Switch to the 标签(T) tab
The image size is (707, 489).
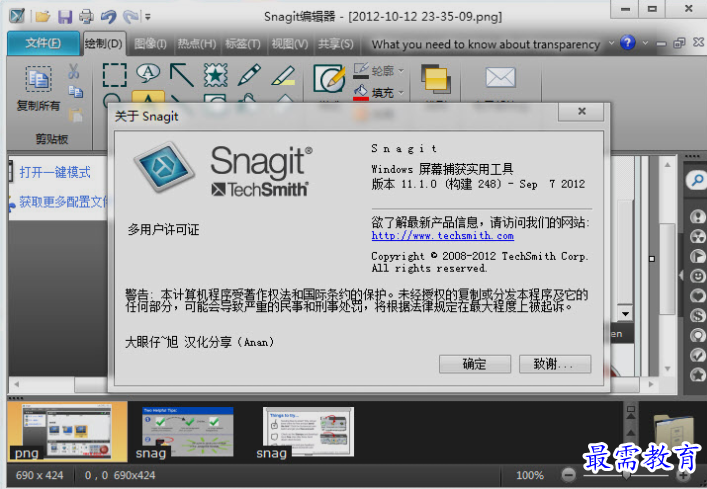[x=243, y=44]
